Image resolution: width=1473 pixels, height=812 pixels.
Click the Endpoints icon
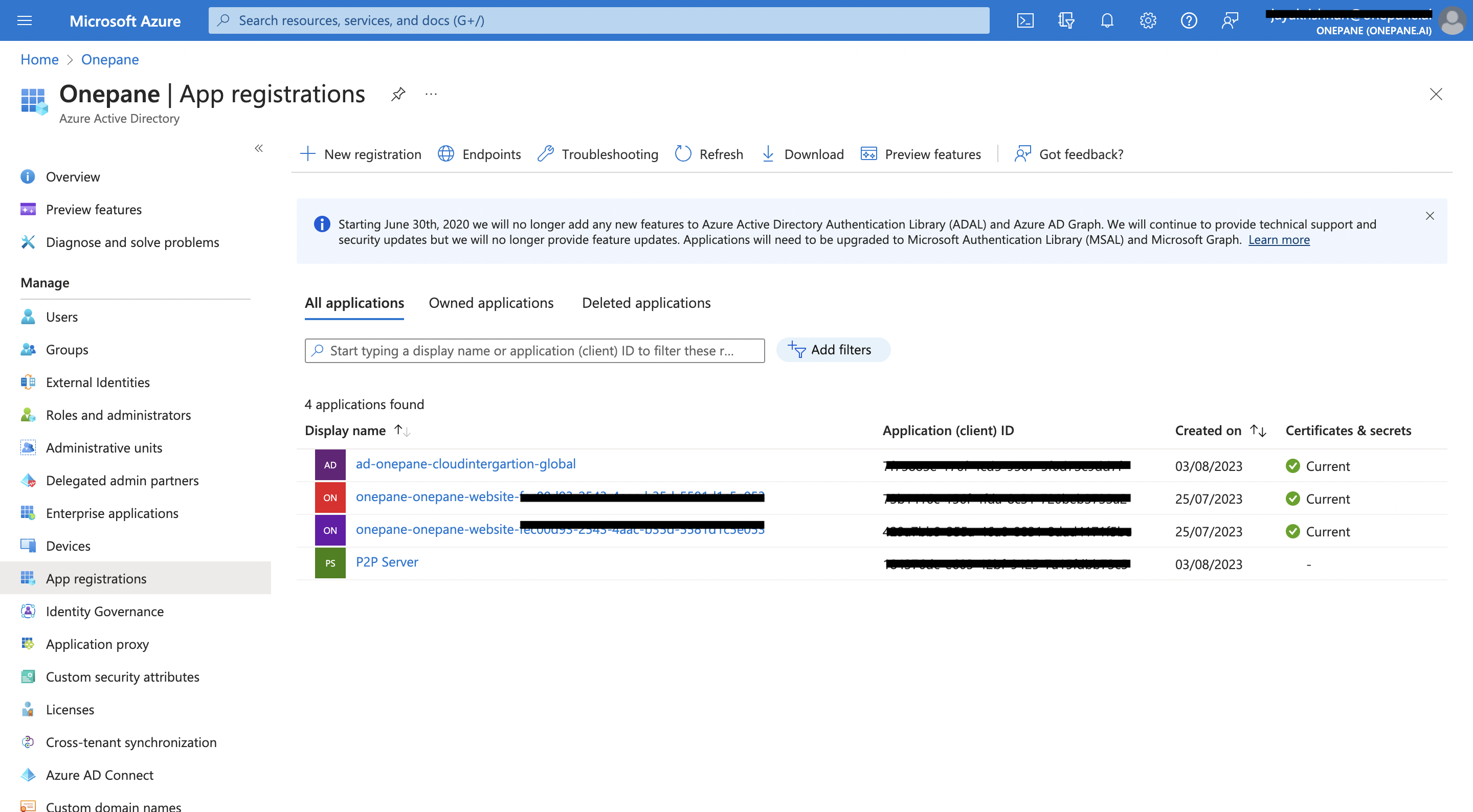pyautogui.click(x=446, y=153)
